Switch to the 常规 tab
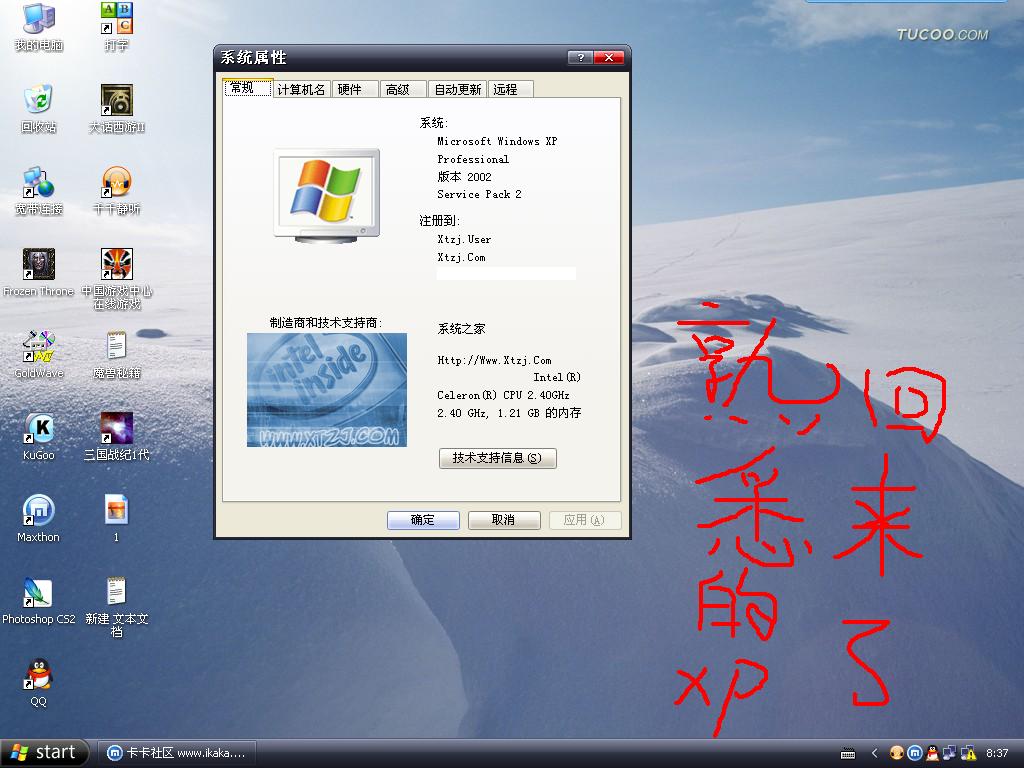The width and height of the screenshot is (1024, 768). [248, 88]
